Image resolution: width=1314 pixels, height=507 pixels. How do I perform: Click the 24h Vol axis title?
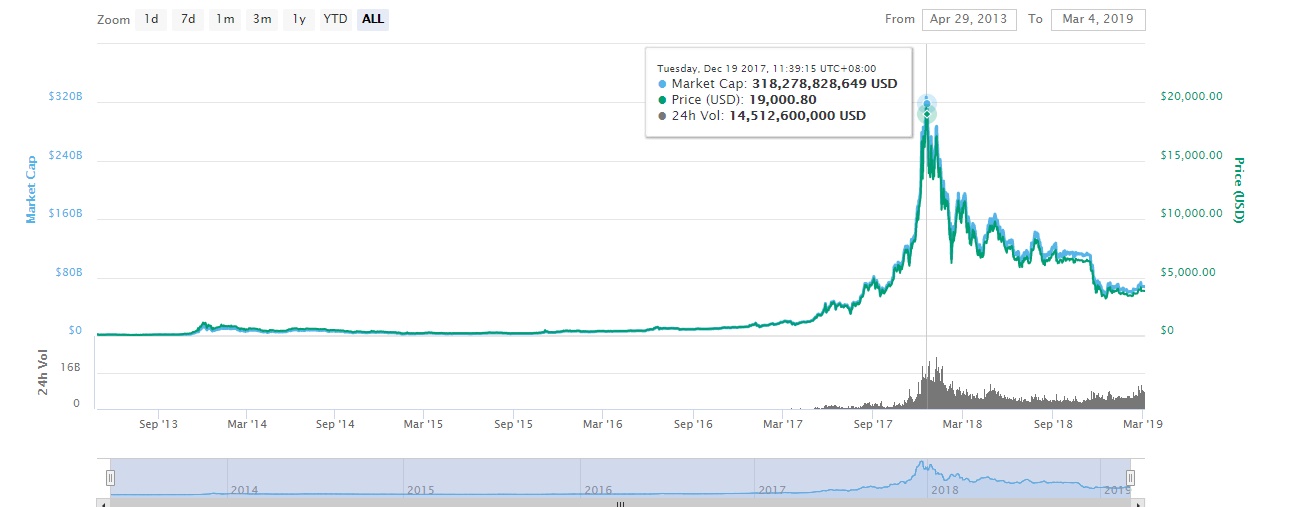44,372
